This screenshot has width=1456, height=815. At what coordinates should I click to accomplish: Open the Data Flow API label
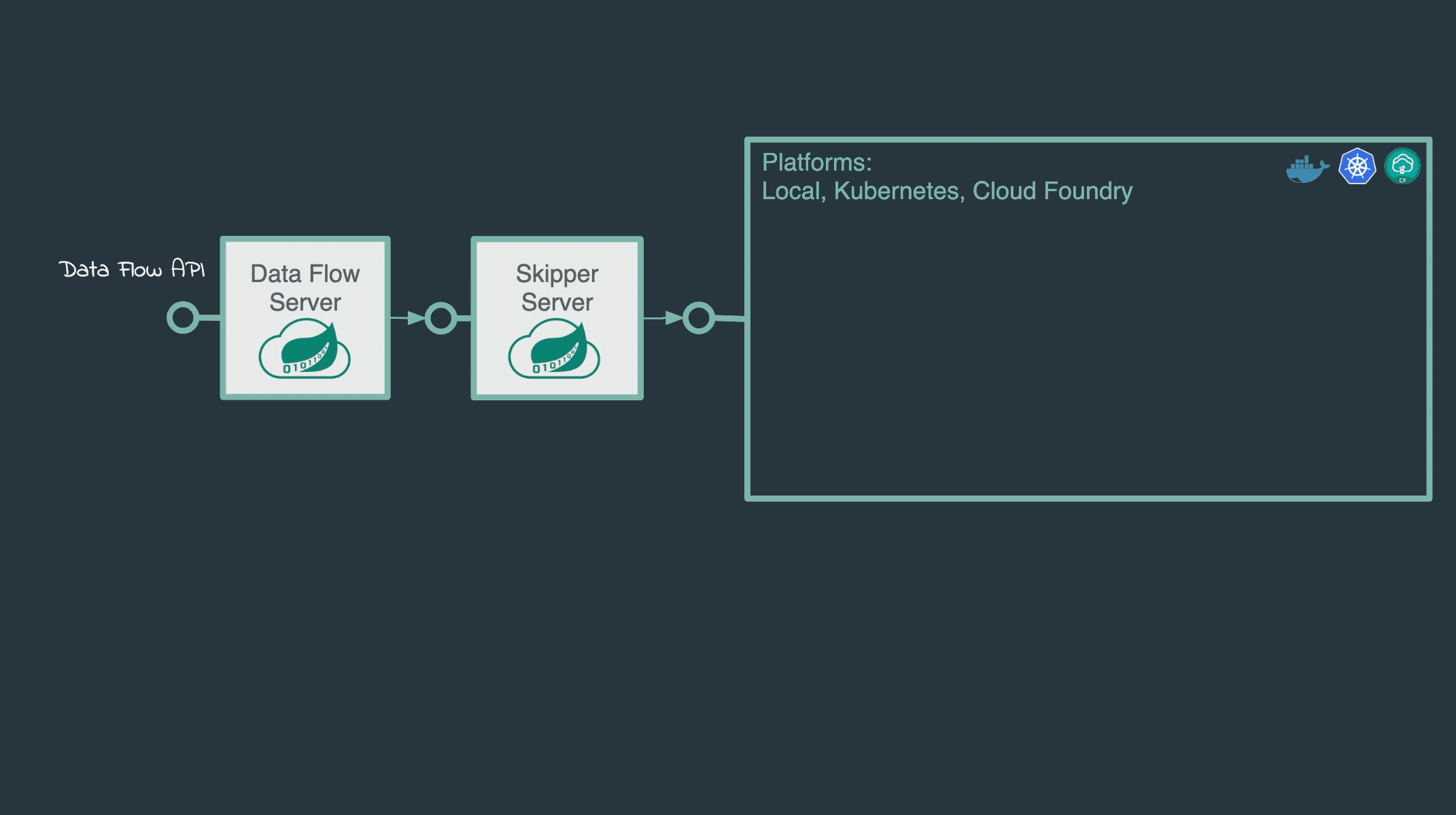click(x=133, y=270)
